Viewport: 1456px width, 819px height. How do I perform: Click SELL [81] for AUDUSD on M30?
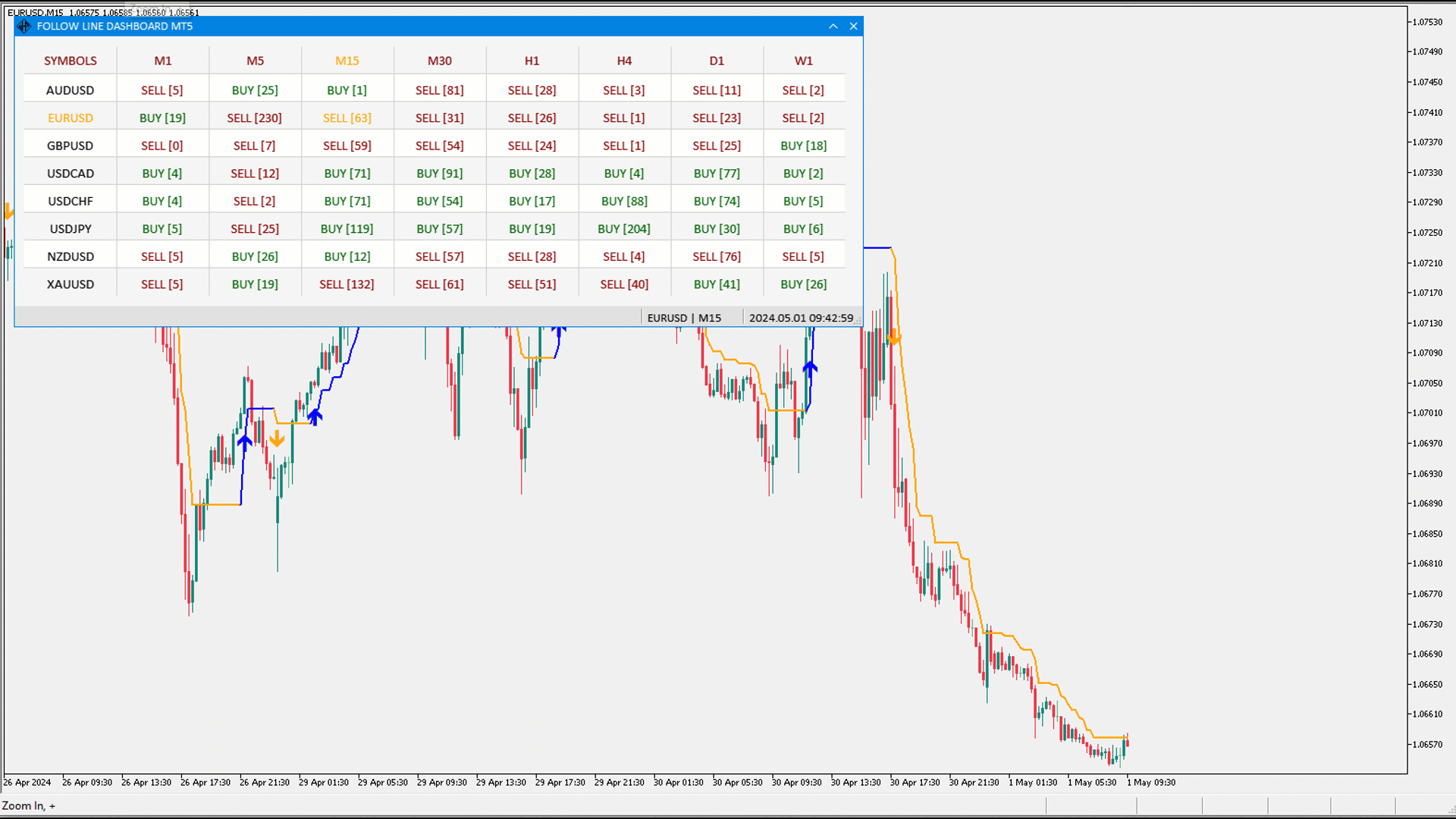click(x=439, y=89)
